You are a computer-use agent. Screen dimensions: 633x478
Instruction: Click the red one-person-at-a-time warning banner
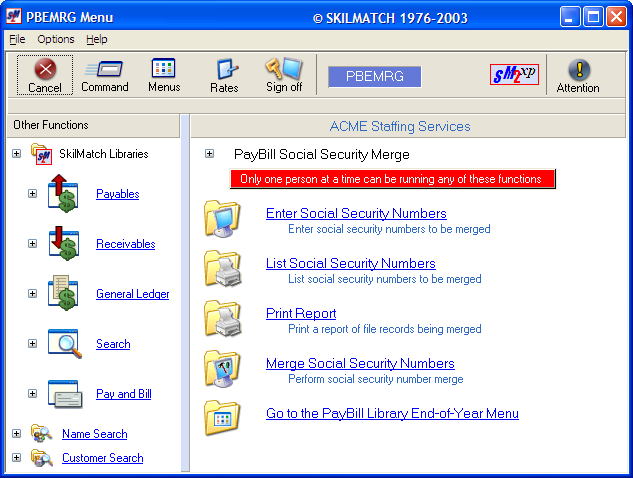392,179
